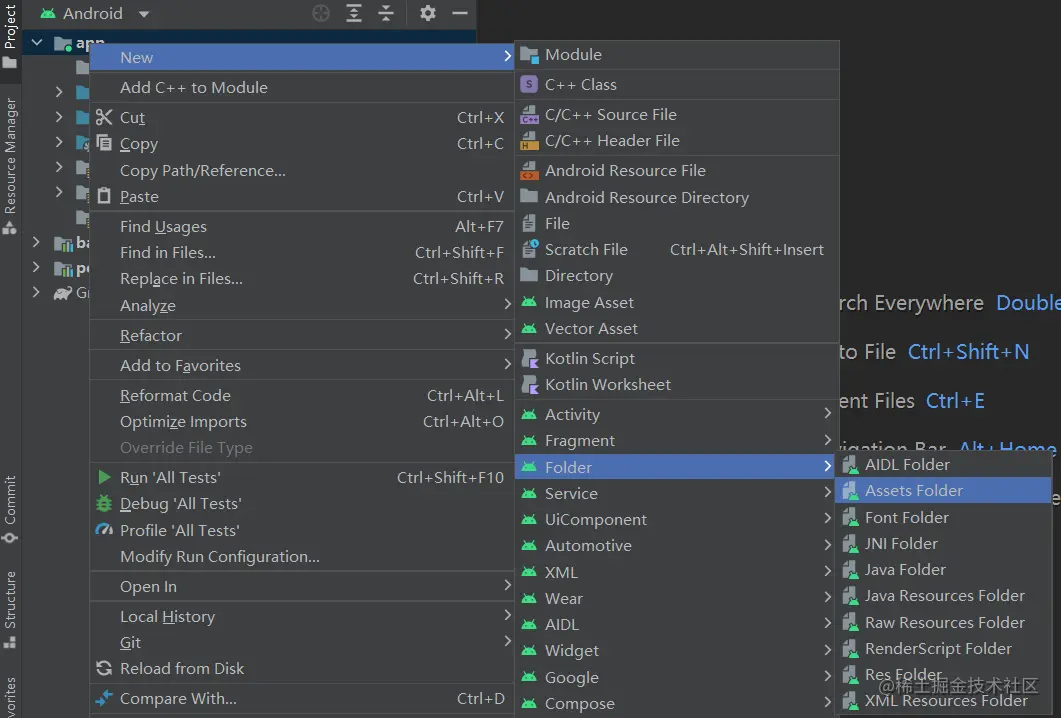Screen dimensions: 1061x718
Task: Select Folder in the New submenu
Action: tap(675, 467)
